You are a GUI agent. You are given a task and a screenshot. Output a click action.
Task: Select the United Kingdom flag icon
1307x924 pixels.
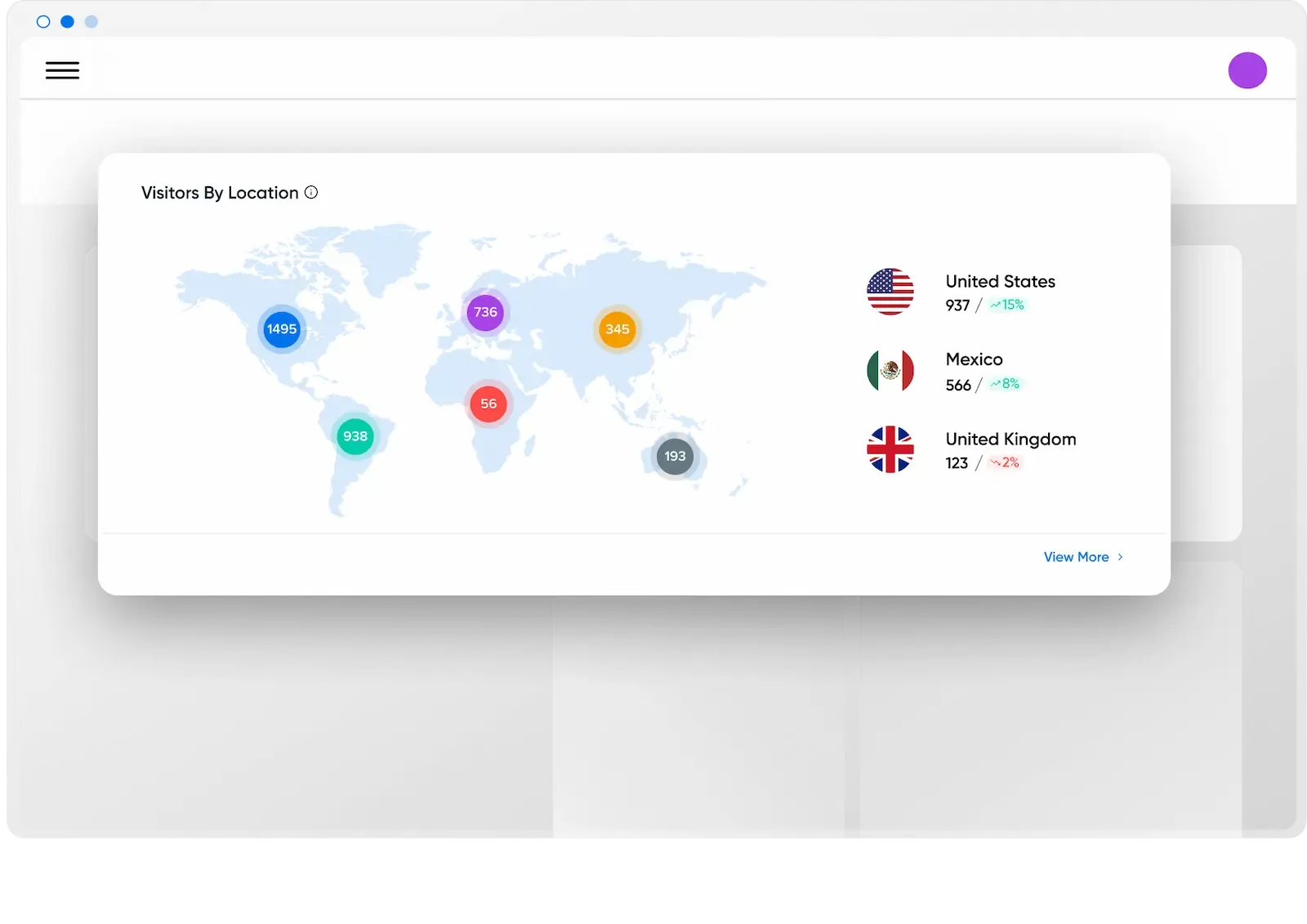890,449
